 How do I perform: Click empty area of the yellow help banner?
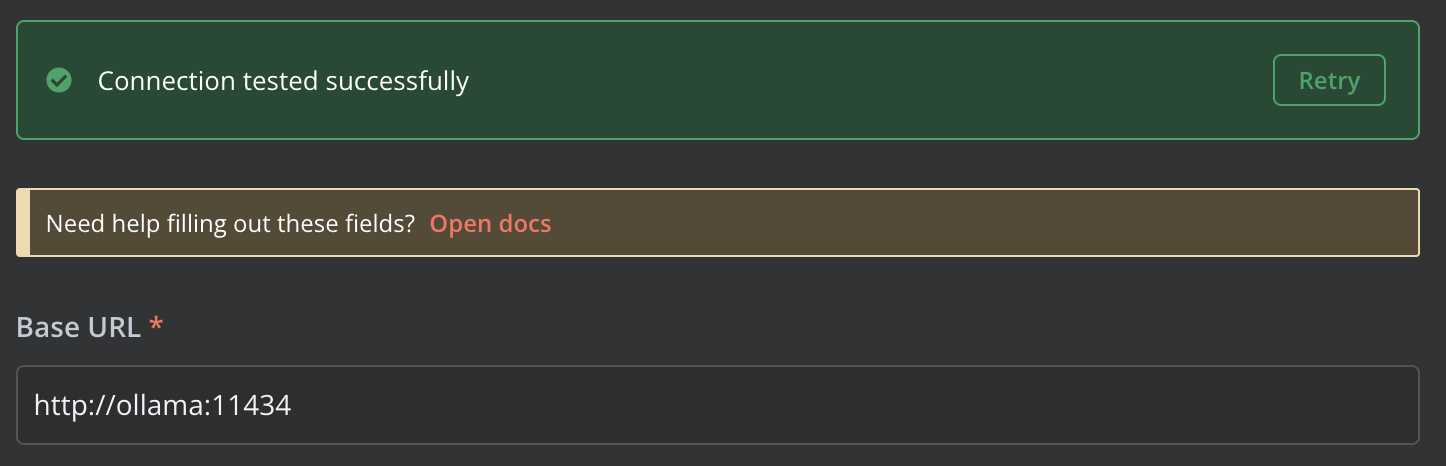click(x=980, y=223)
